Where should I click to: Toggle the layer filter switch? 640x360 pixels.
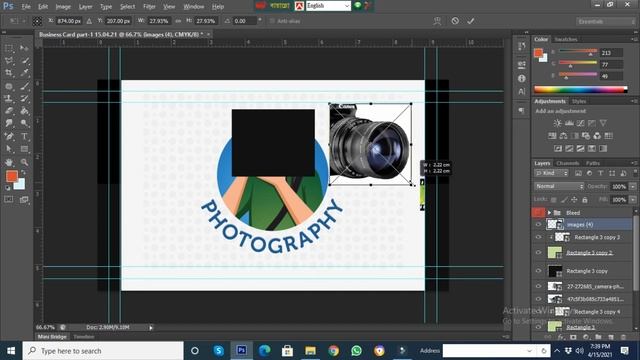[x=635, y=173]
